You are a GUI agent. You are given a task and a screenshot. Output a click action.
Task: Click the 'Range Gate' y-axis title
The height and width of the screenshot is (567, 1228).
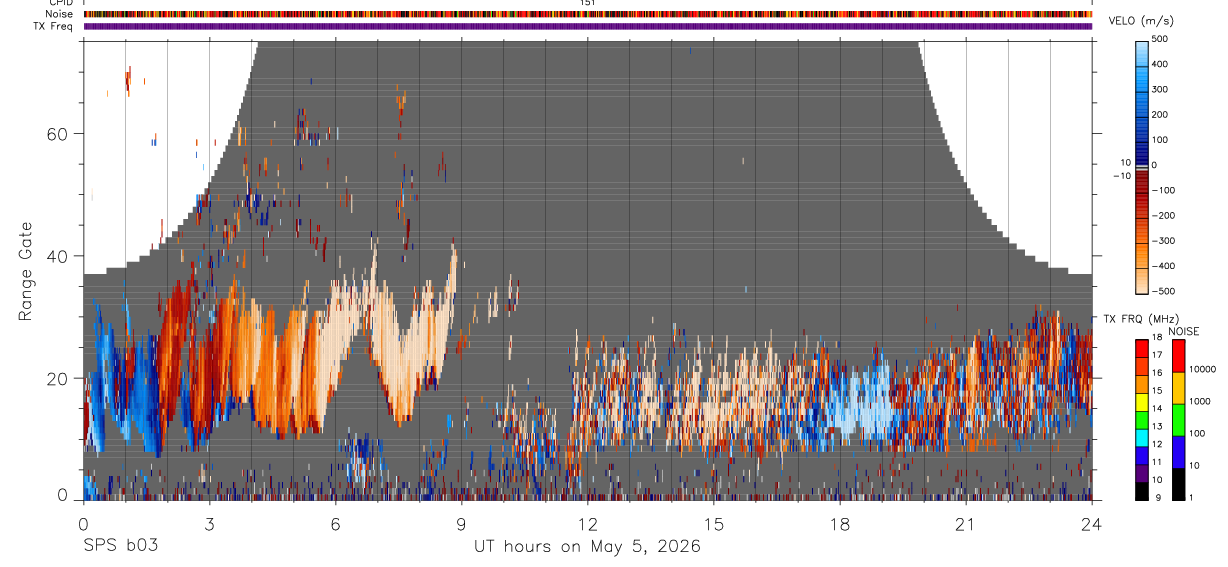click(x=25, y=271)
